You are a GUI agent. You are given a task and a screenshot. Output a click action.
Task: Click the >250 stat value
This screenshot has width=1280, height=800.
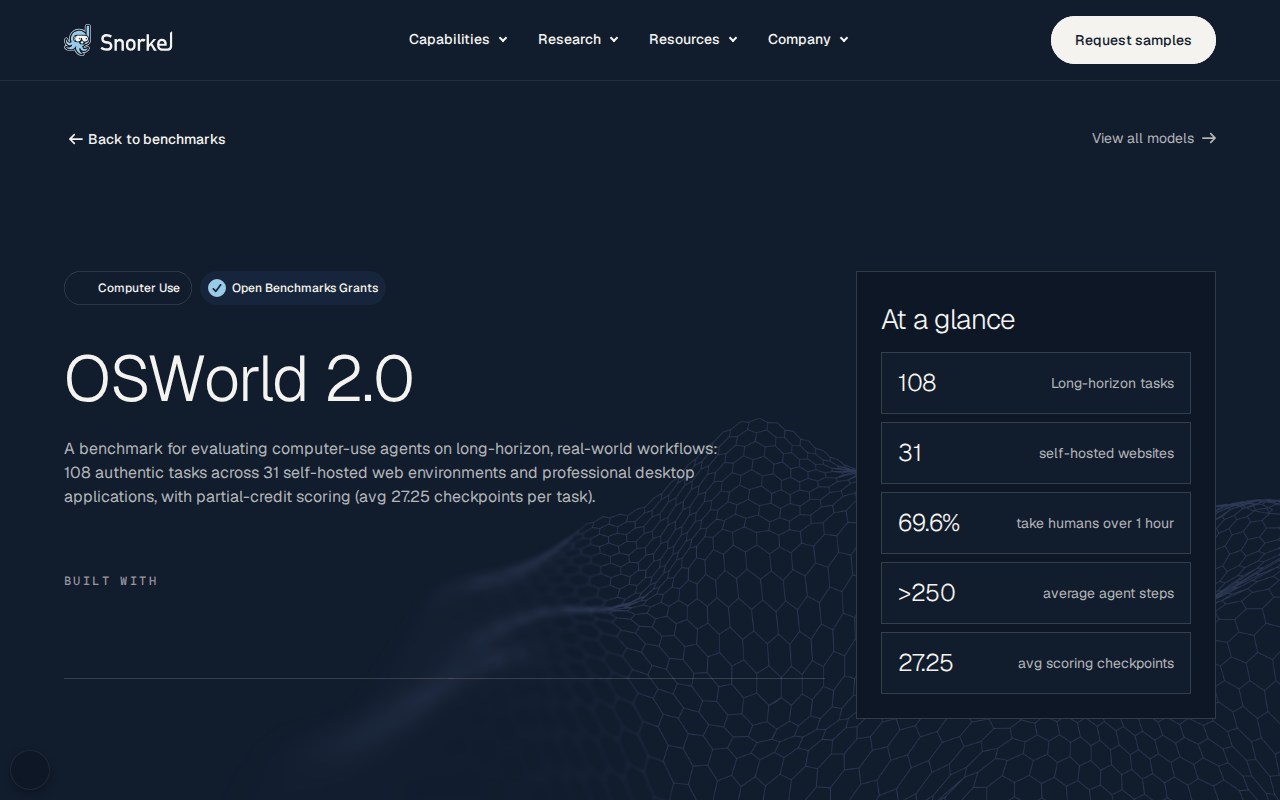[927, 593]
